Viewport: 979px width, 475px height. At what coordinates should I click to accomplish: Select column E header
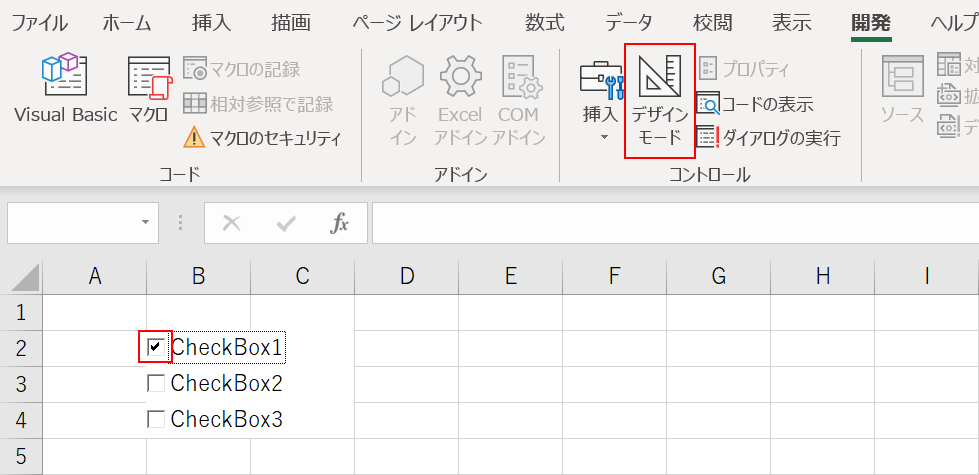pyautogui.click(x=511, y=277)
